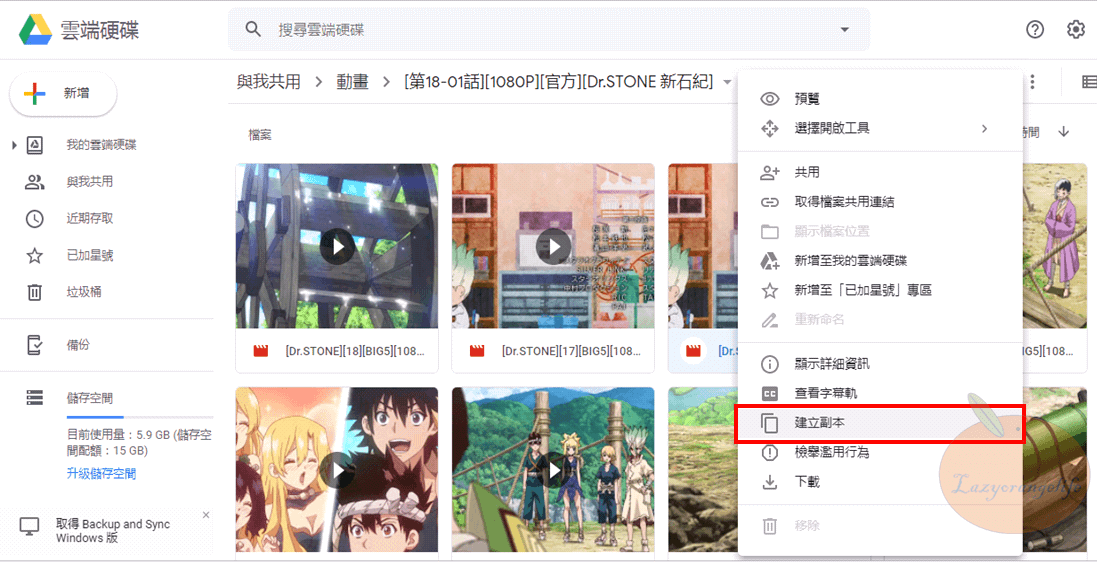
Task: Open 垃圾桶 trash in the sidebar
Action: [x=84, y=292]
